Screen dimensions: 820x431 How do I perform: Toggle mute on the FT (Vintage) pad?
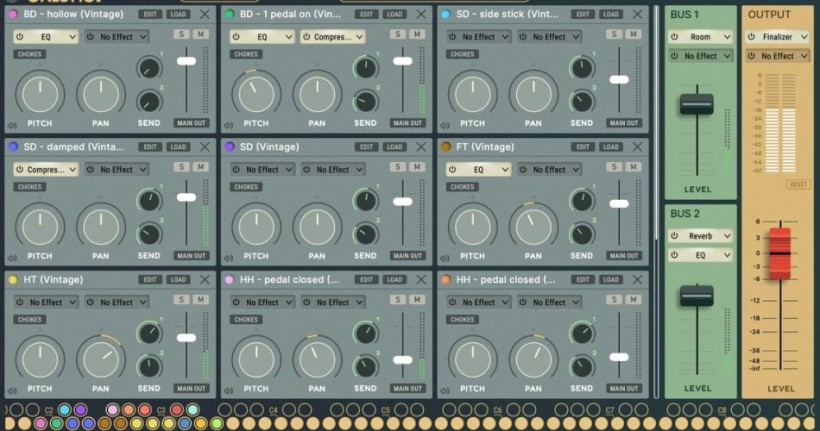pyautogui.click(x=632, y=167)
